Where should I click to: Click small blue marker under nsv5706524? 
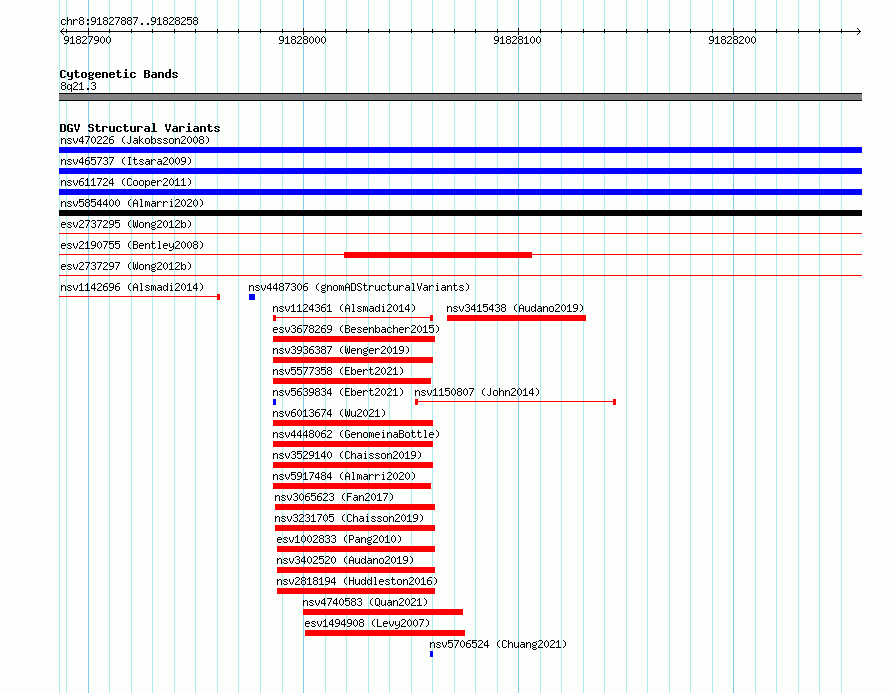(x=431, y=654)
